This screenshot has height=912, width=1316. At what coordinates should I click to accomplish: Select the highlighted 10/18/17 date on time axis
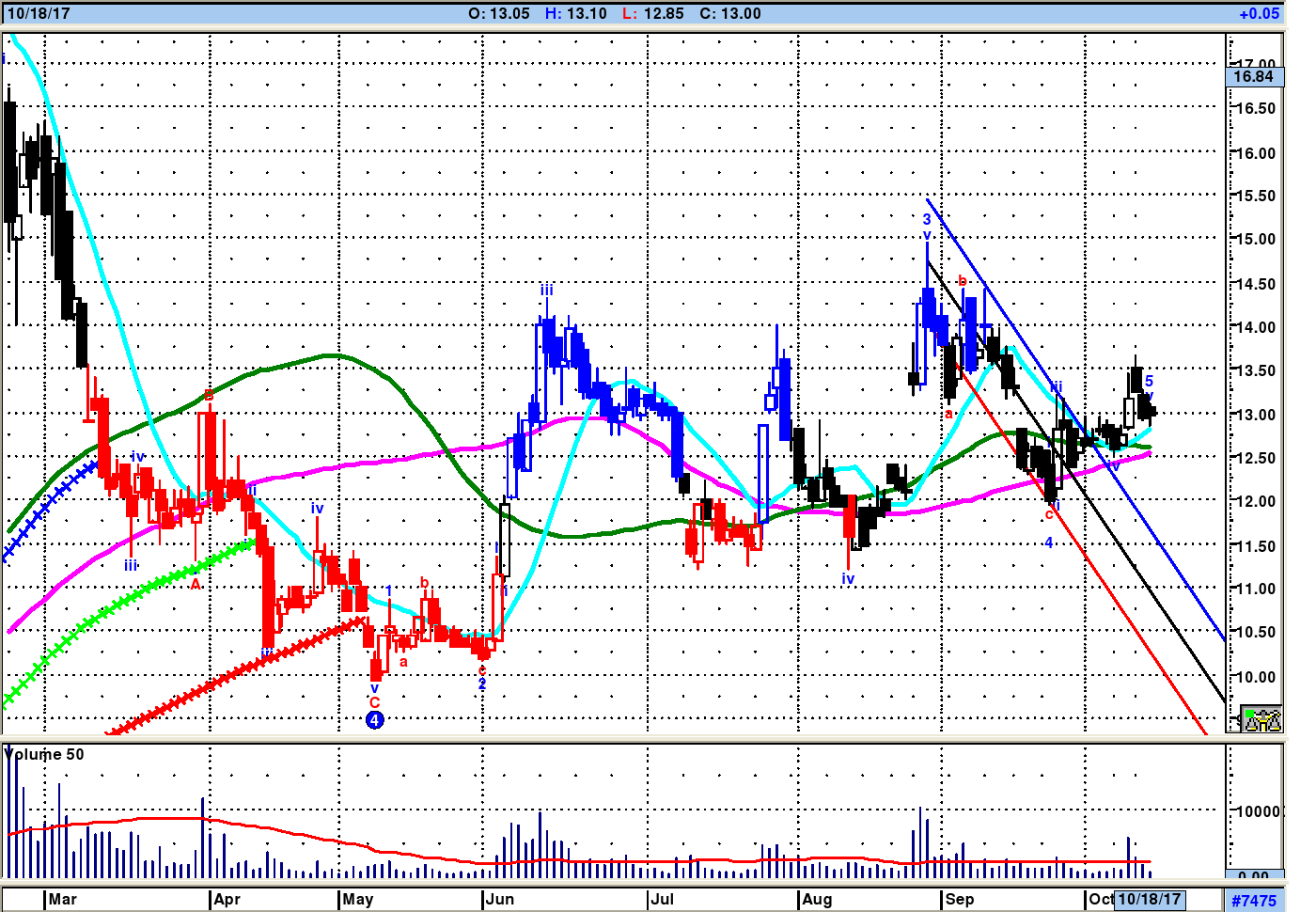click(1149, 899)
